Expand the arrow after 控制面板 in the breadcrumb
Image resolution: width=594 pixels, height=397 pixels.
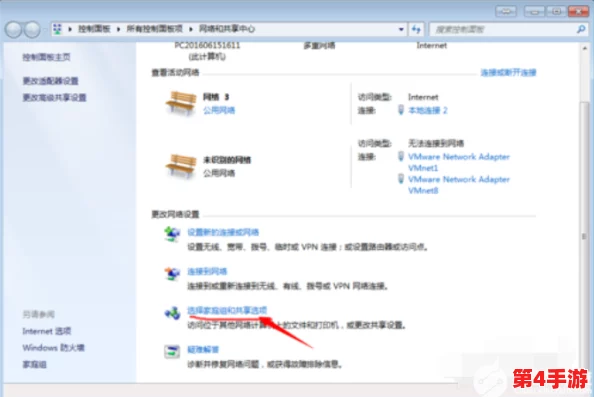[x=118, y=29]
